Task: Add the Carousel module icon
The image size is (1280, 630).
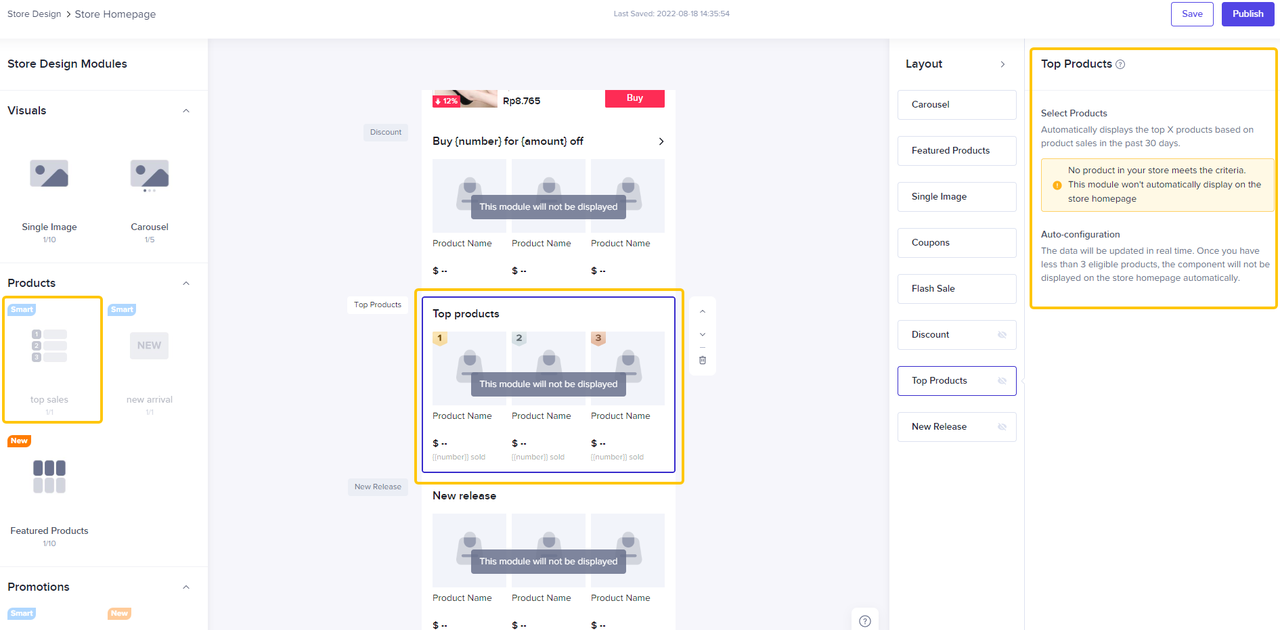Action: pyautogui.click(x=149, y=175)
